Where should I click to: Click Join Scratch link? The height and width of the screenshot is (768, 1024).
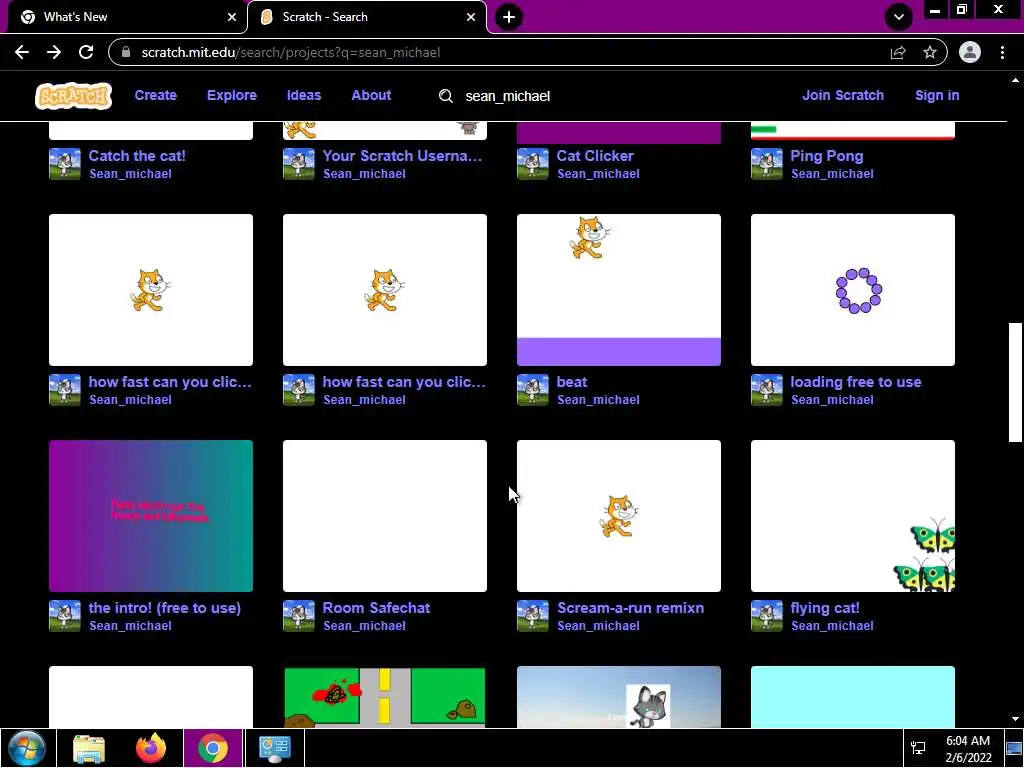click(x=842, y=95)
